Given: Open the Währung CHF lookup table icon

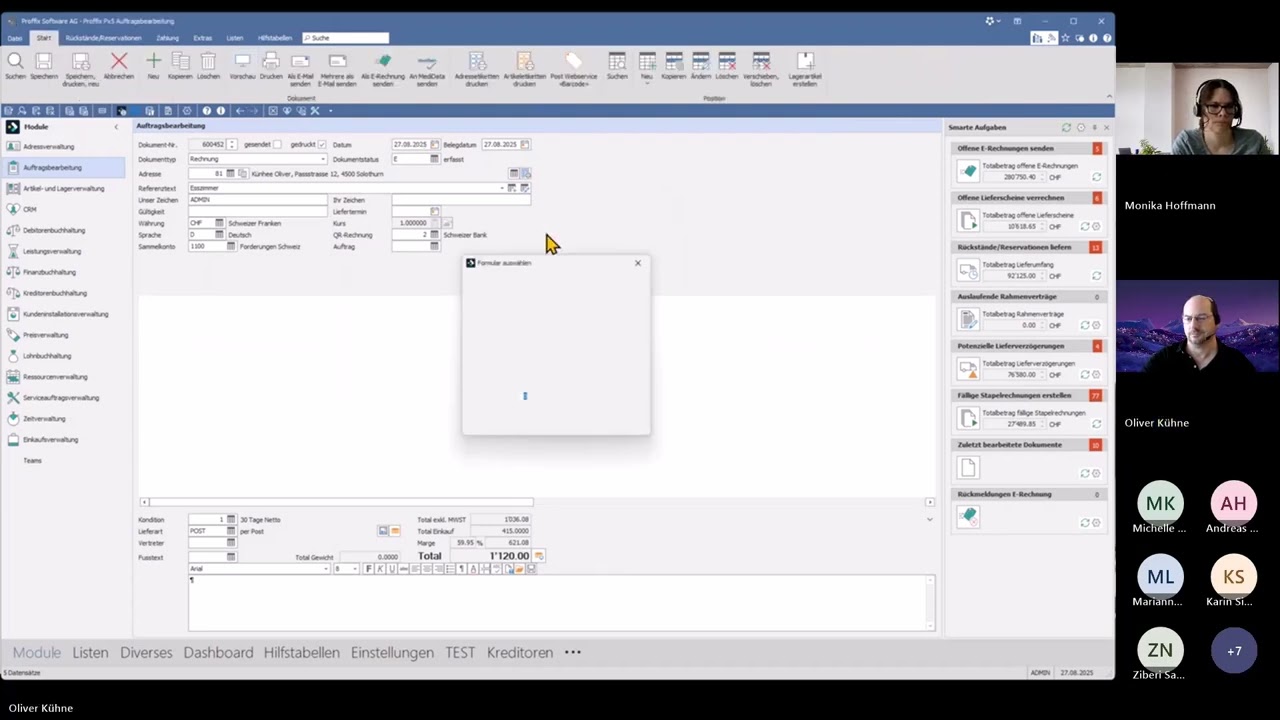Looking at the screenshot, I should 220,223.
